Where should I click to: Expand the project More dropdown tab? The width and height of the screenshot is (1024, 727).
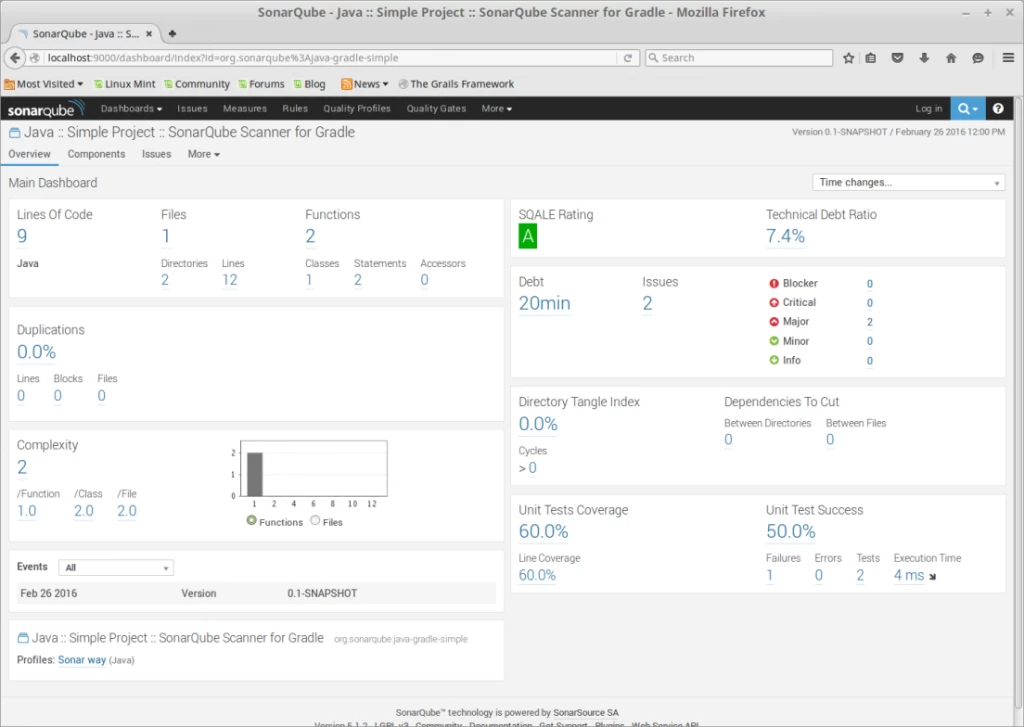click(204, 154)
